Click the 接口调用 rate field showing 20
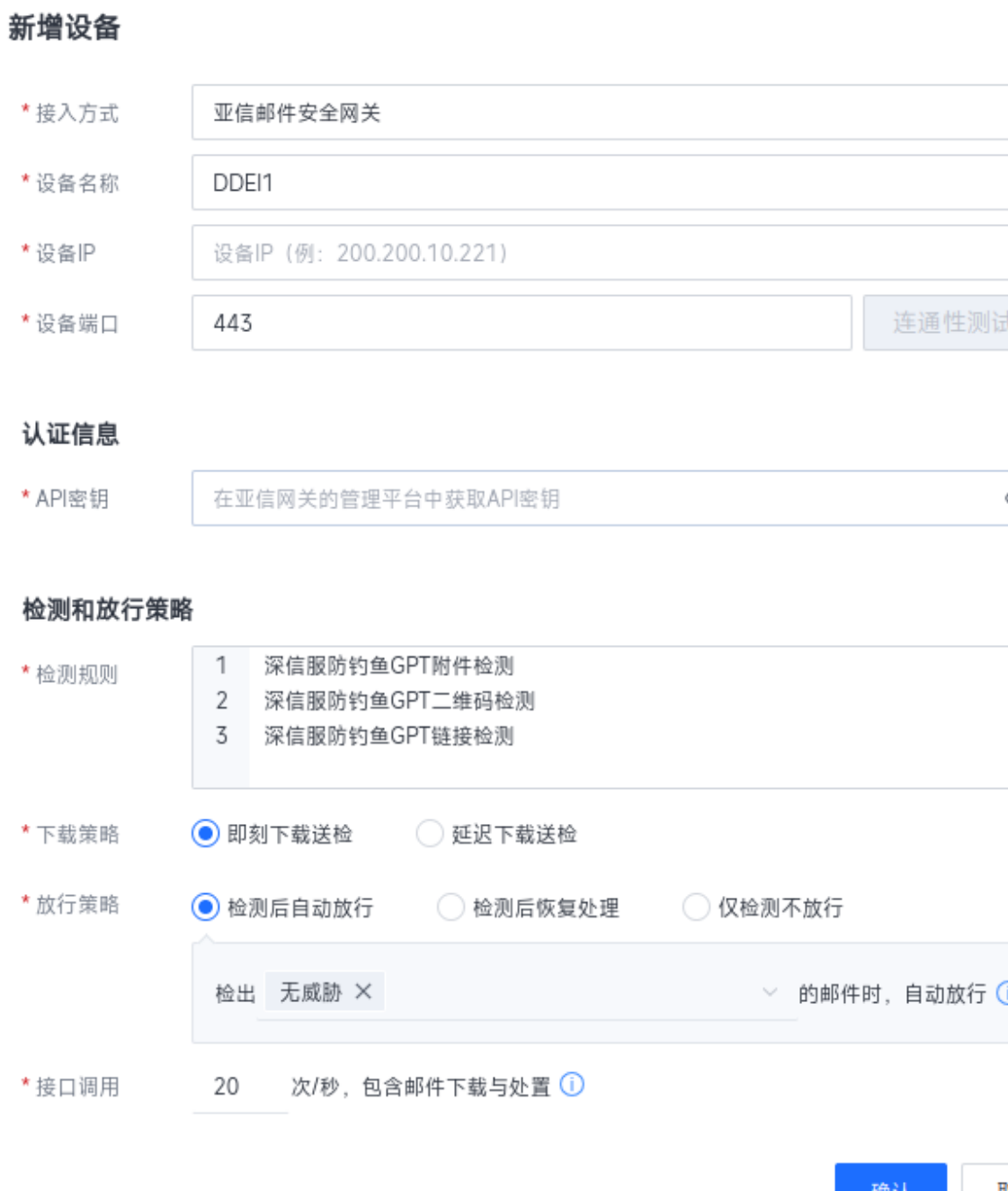 pos(239,1087)
